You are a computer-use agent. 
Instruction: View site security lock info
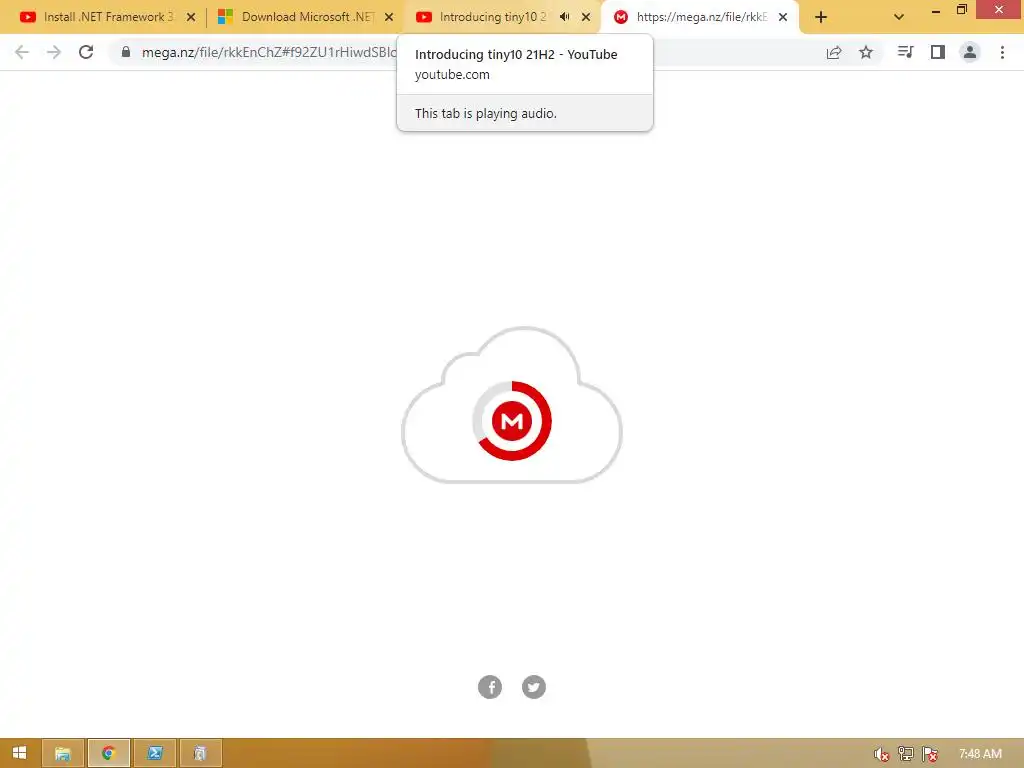126,52
